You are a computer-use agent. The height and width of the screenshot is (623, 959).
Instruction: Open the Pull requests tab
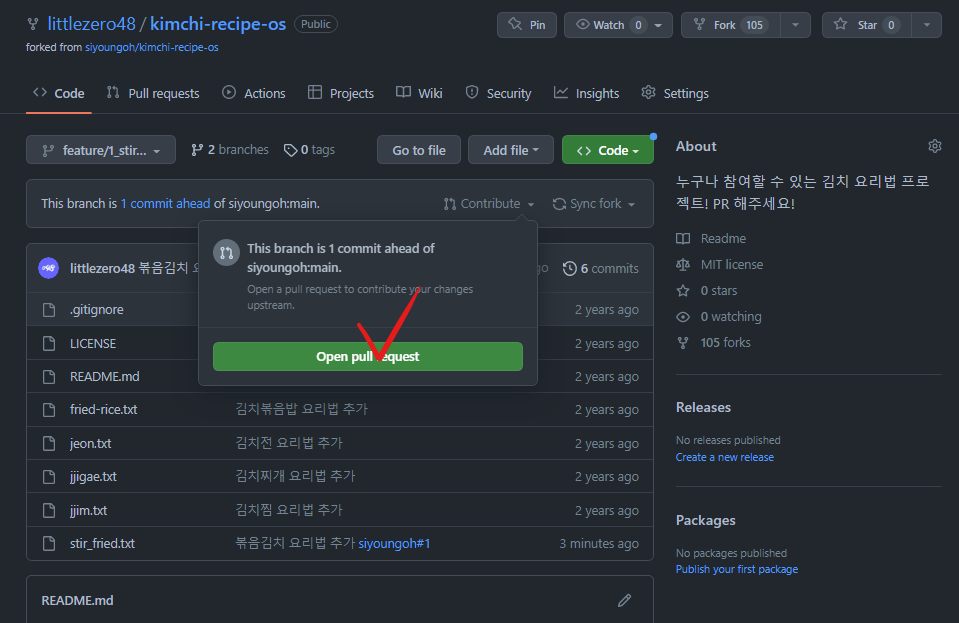(x=153, y=94)
